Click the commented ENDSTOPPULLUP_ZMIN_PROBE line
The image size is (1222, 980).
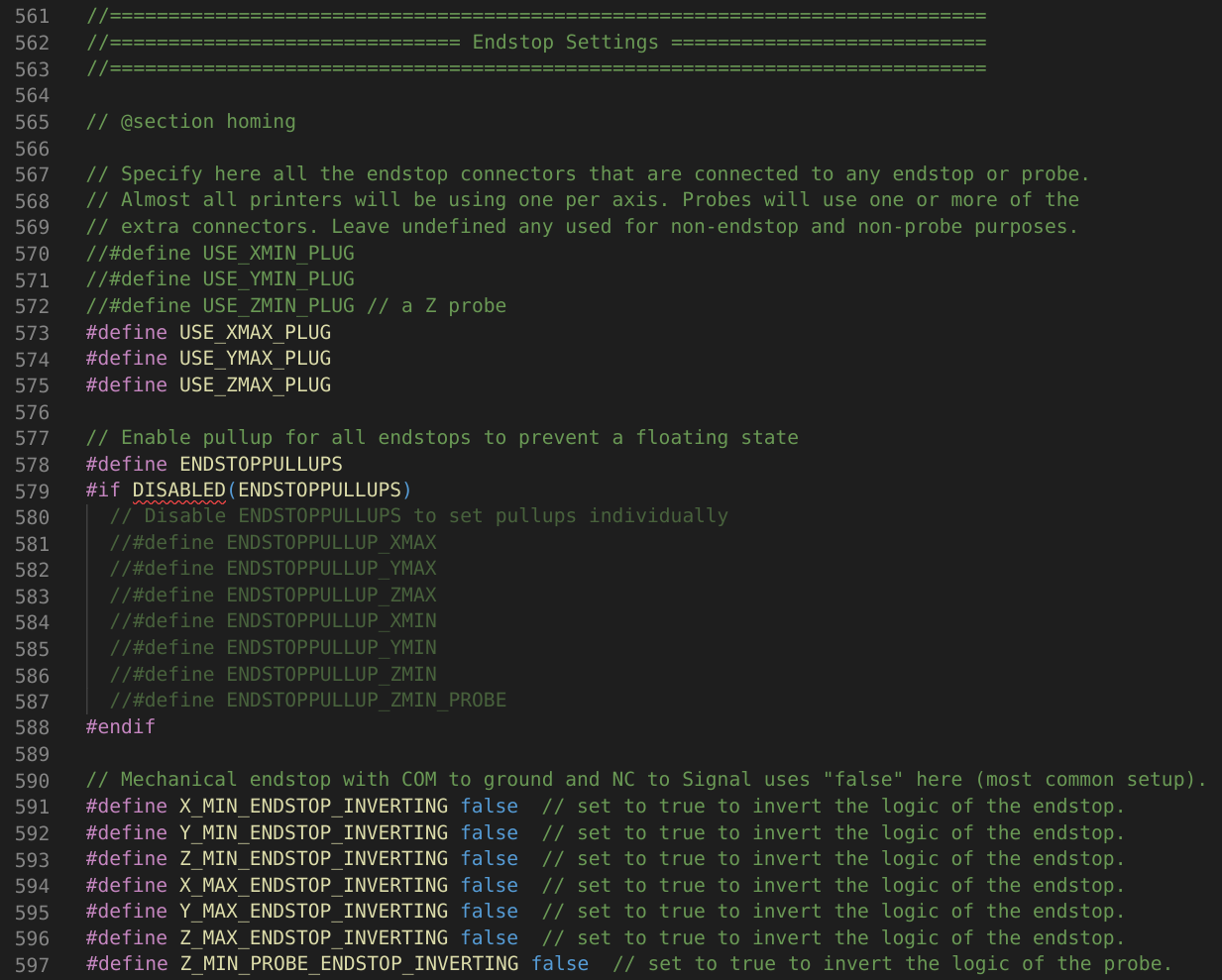[x=308, y=701]
